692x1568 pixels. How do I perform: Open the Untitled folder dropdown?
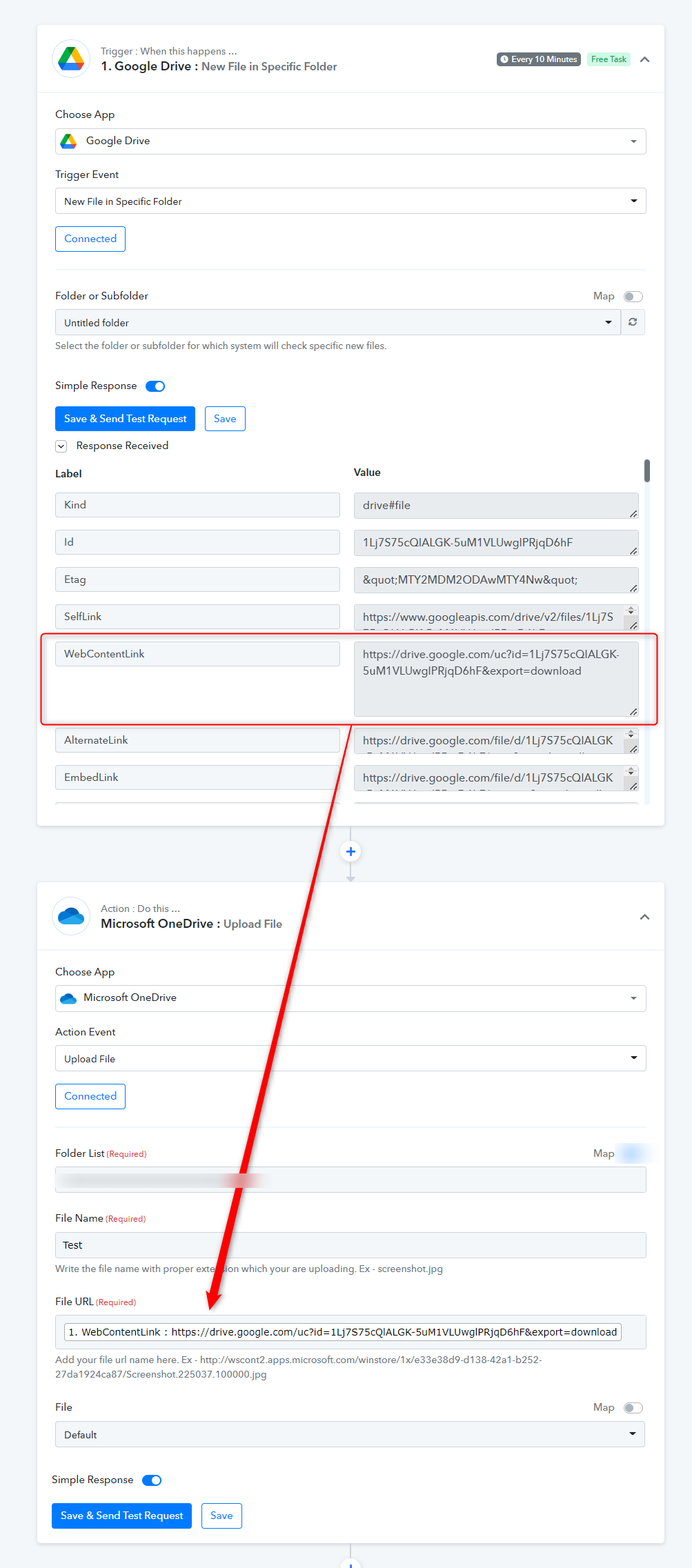tap(338, 322)
